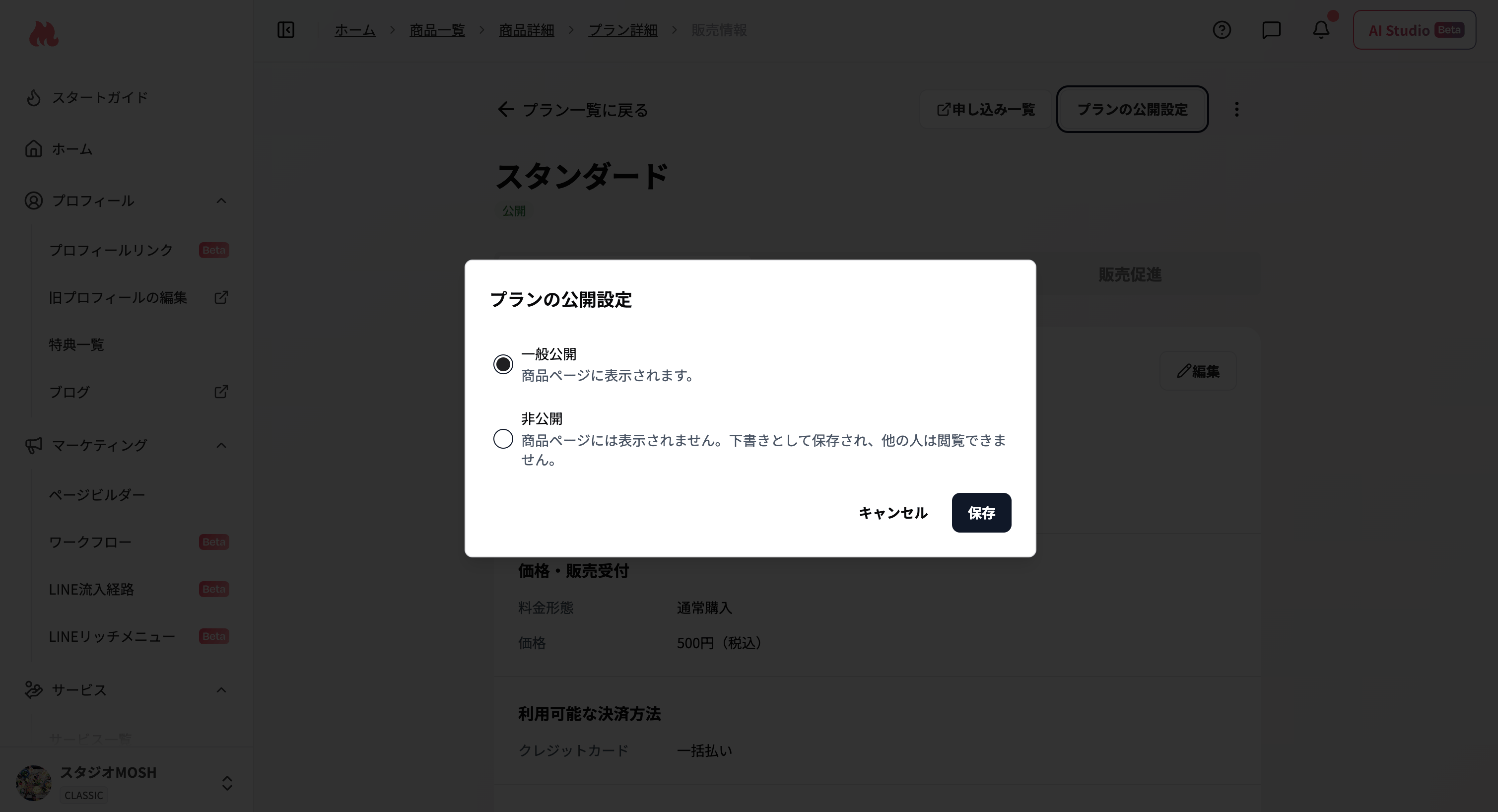This screenshot has width=1498, height=812.
Task: Click the three-dot more options icon
Action: pos(1237,109)
